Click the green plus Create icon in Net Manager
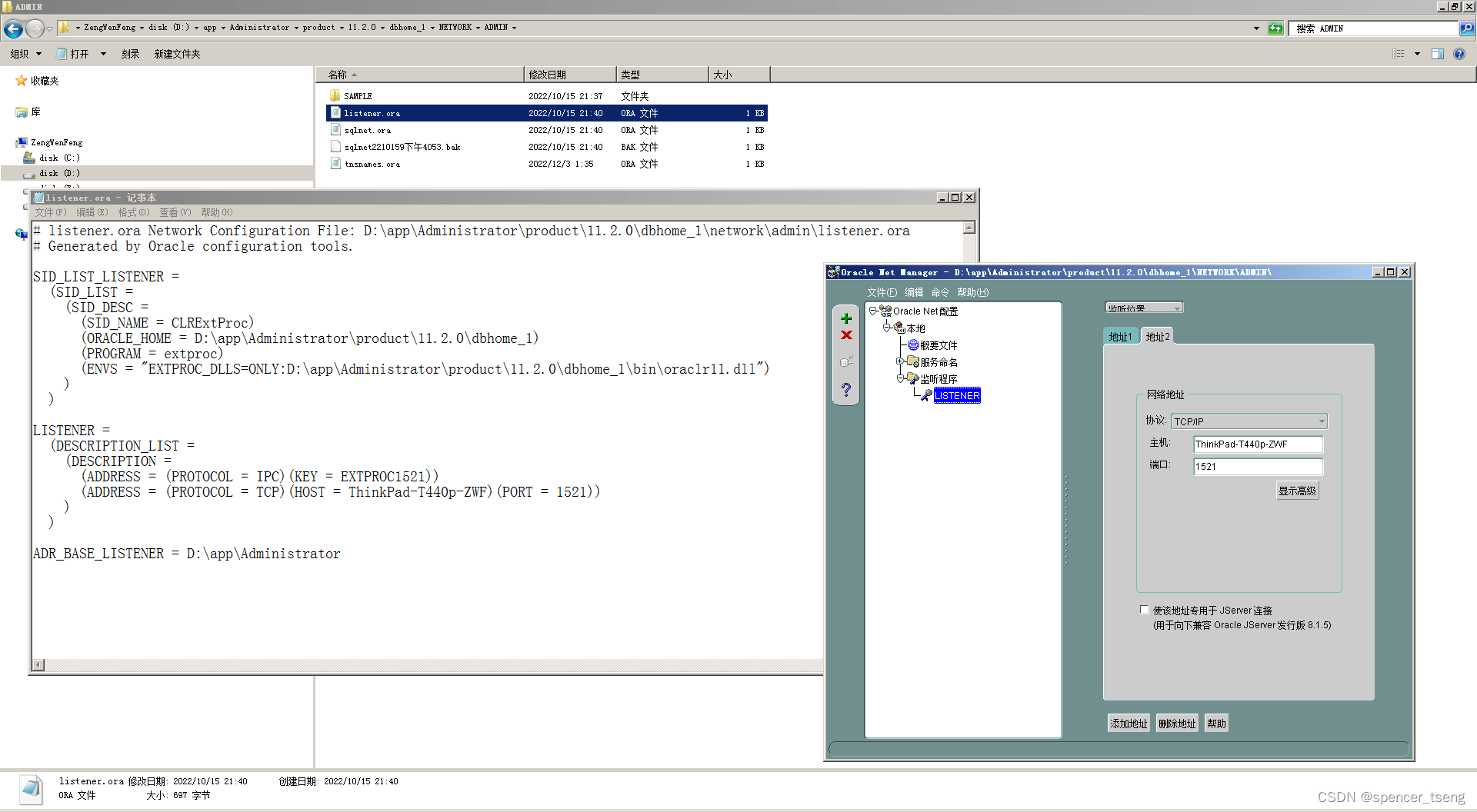 tap(846, 318)
